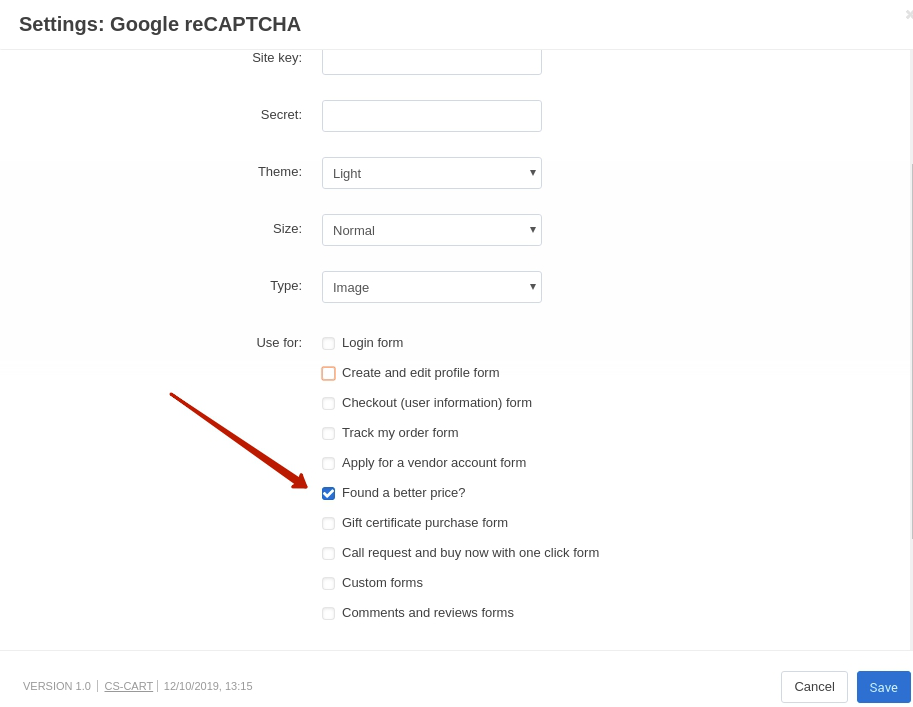The height and width of the screenshot is (707, 913).
Task: Tick Create and edit profile form checkbox
Action: pos(328,373)
